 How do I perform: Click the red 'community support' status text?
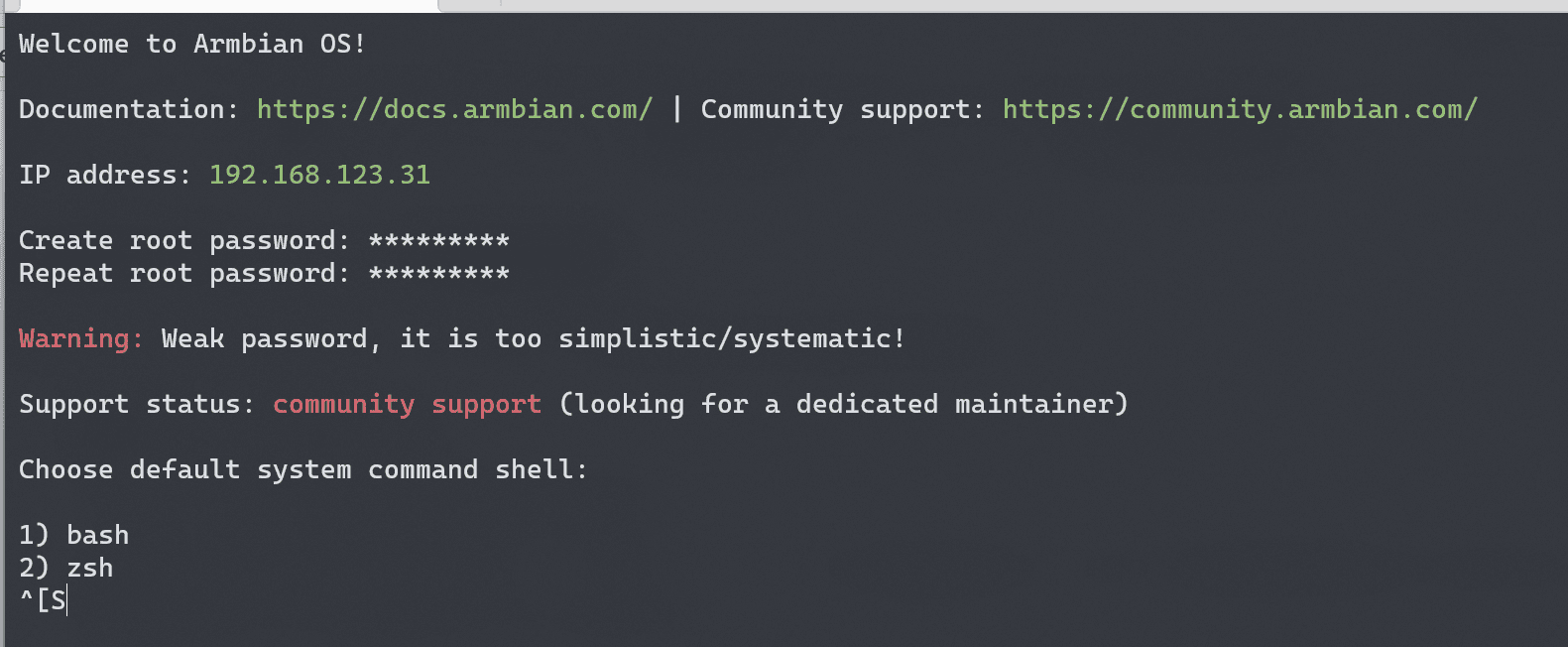pos(407,404)
